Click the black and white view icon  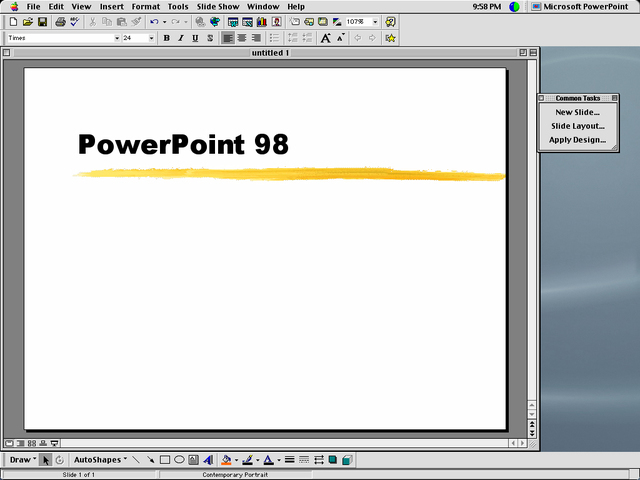[337, 22]
